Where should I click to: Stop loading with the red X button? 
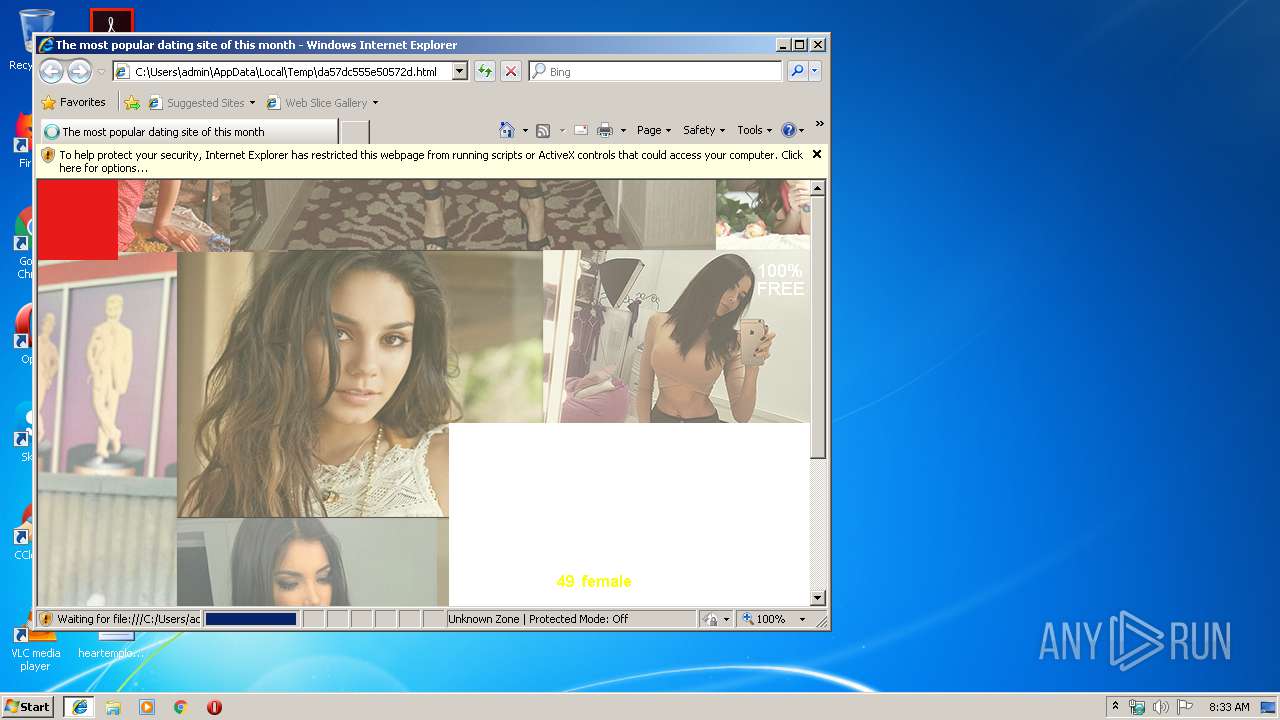pyautogui.click(x=511, y=71)
